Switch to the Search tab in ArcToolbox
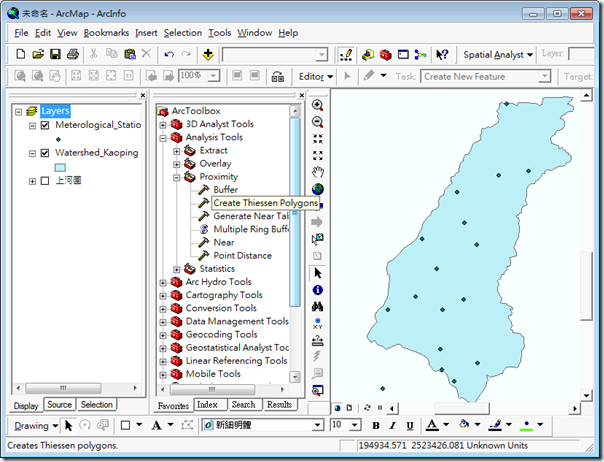 [x=243, y=405]
